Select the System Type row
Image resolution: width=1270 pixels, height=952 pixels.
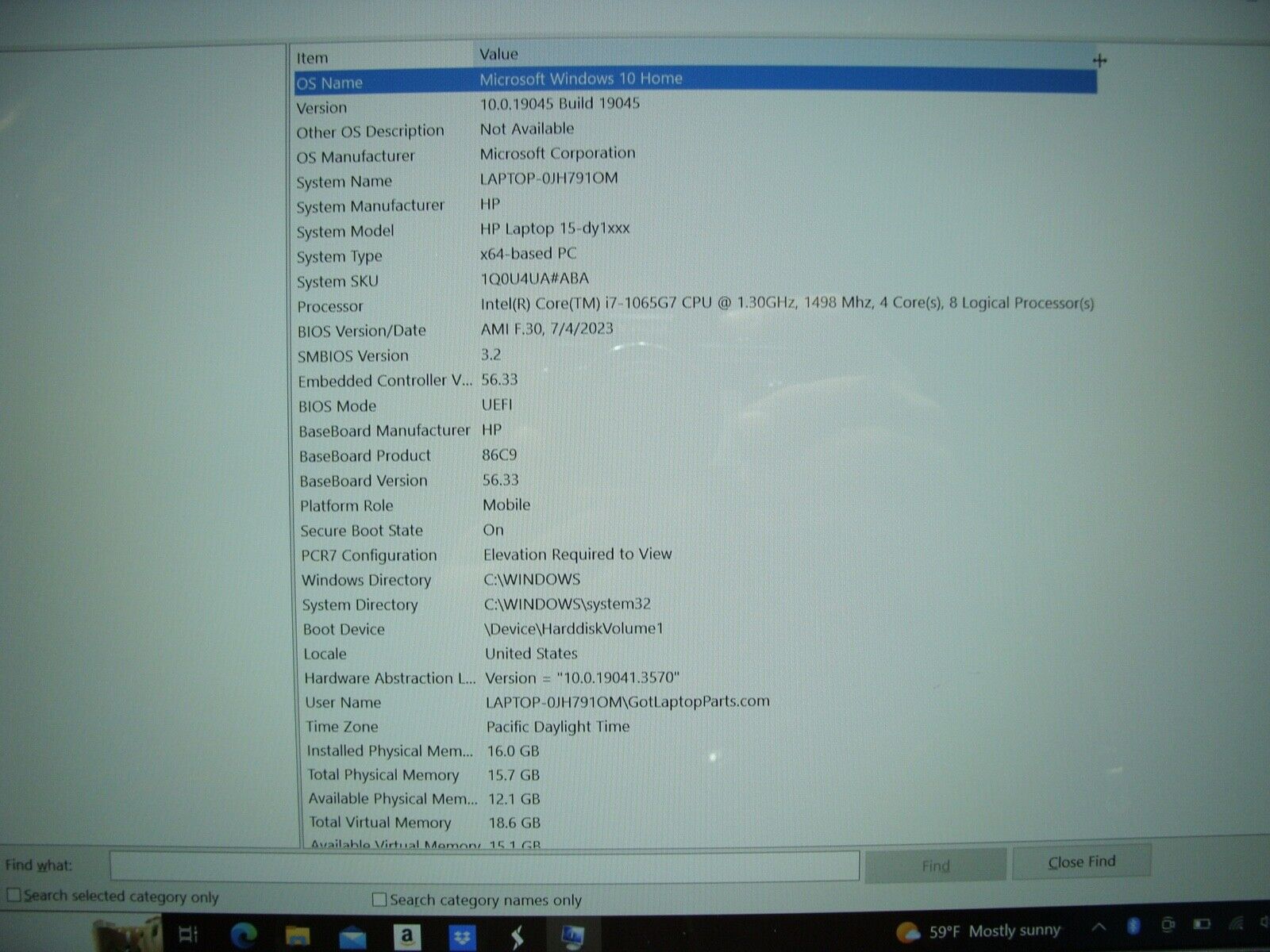695,255
